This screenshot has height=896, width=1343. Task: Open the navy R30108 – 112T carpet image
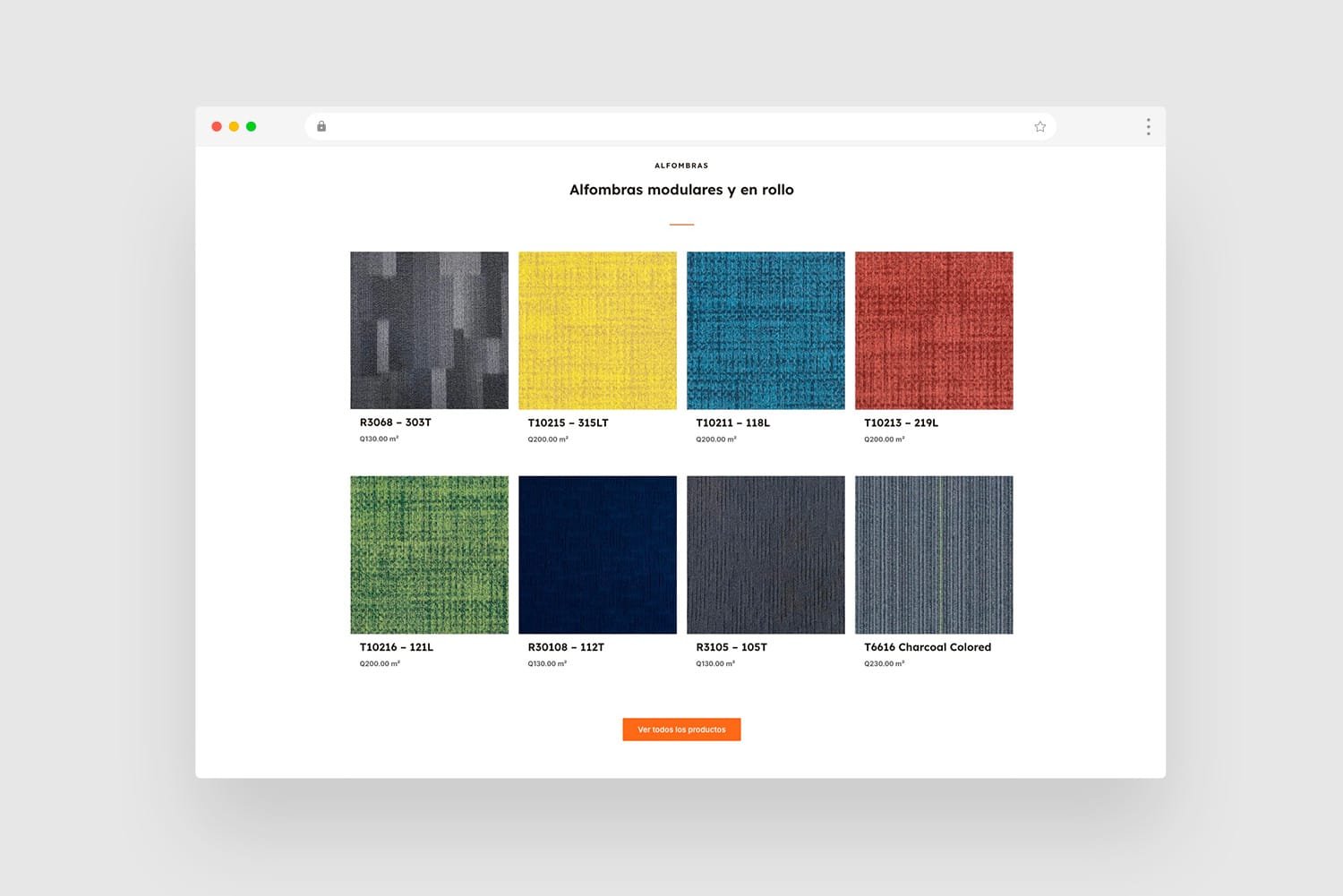point(597,555)
